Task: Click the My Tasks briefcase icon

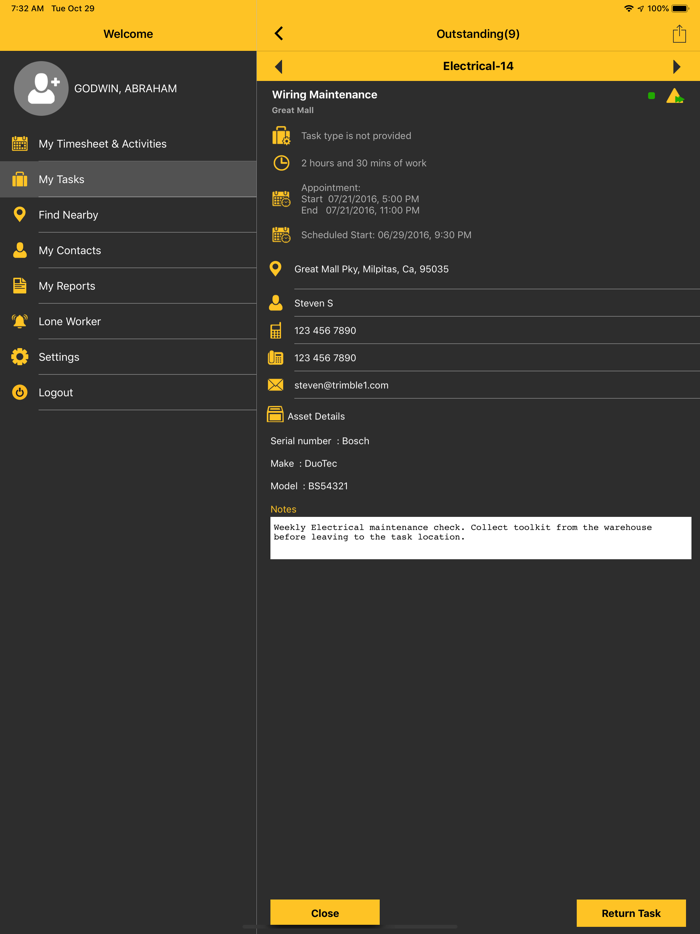Action: 20,179
